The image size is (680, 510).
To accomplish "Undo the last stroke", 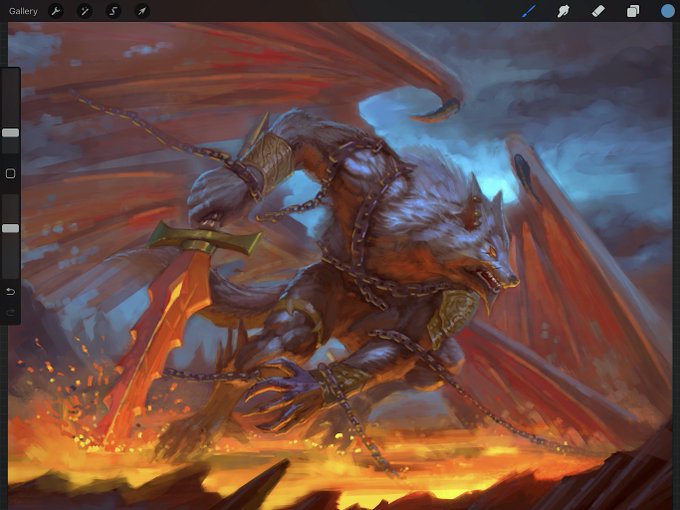I will click(10, 291).
